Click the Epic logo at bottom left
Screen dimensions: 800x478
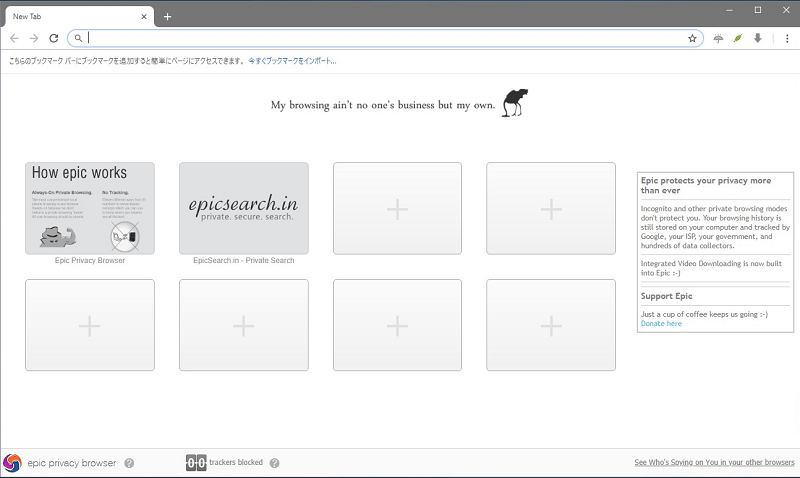pos(12,463)
